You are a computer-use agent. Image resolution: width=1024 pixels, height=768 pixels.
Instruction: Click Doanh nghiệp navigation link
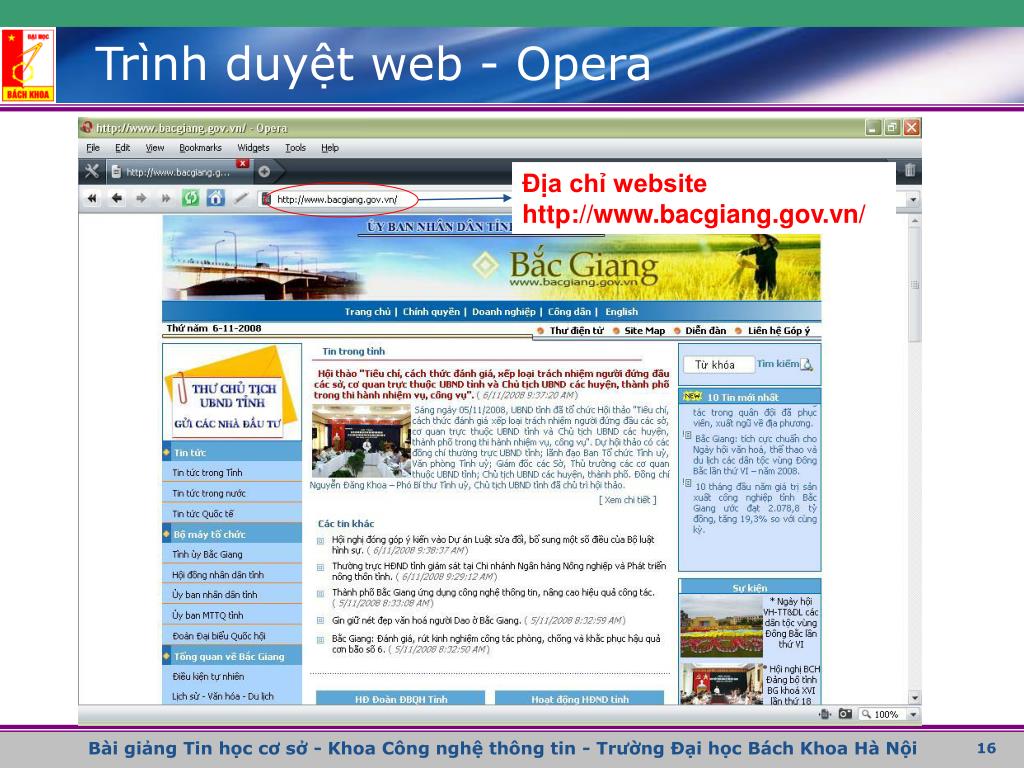click(x=504, y=312)
